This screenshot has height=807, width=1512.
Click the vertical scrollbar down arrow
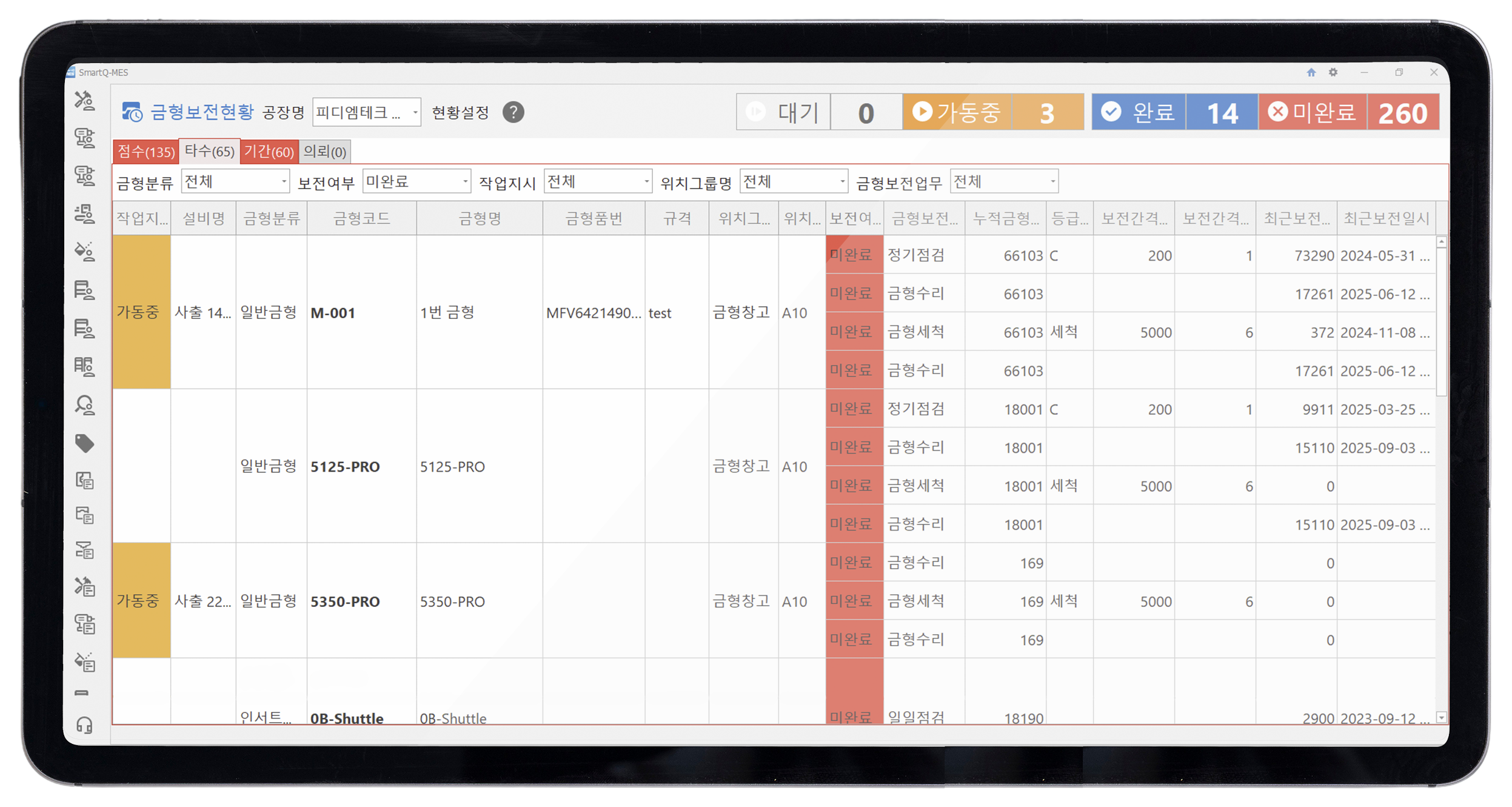[x=1442, y=717]
